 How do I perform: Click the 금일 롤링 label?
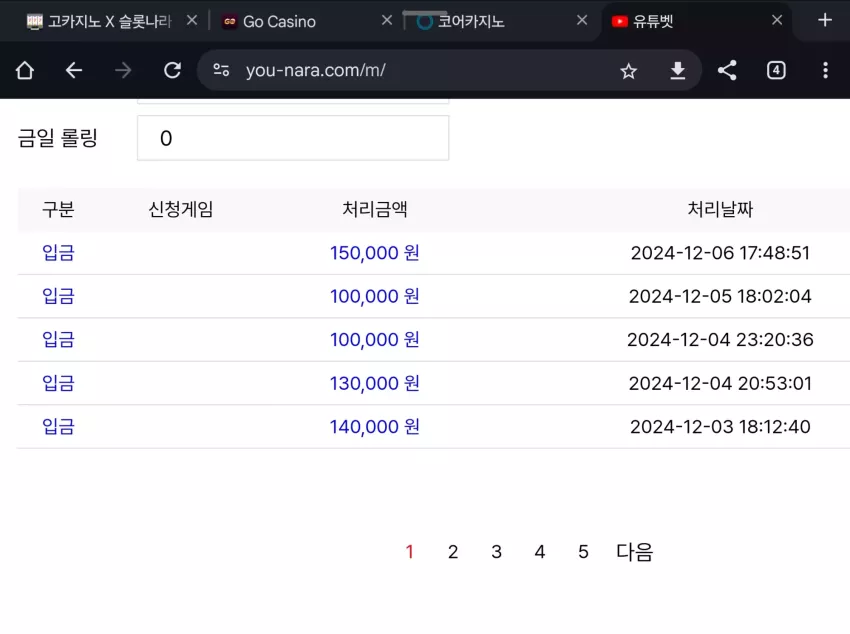pos(57,138)
